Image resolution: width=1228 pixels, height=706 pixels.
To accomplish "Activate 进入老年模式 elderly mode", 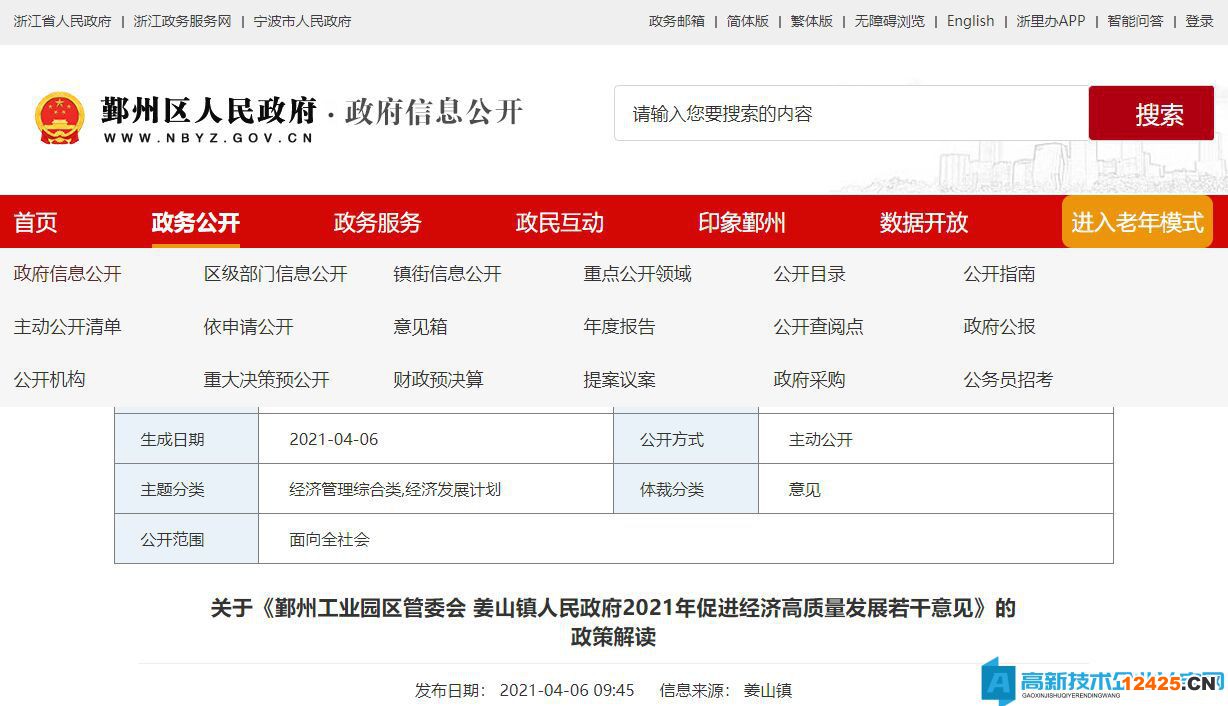I will [x=1137, y=222].
